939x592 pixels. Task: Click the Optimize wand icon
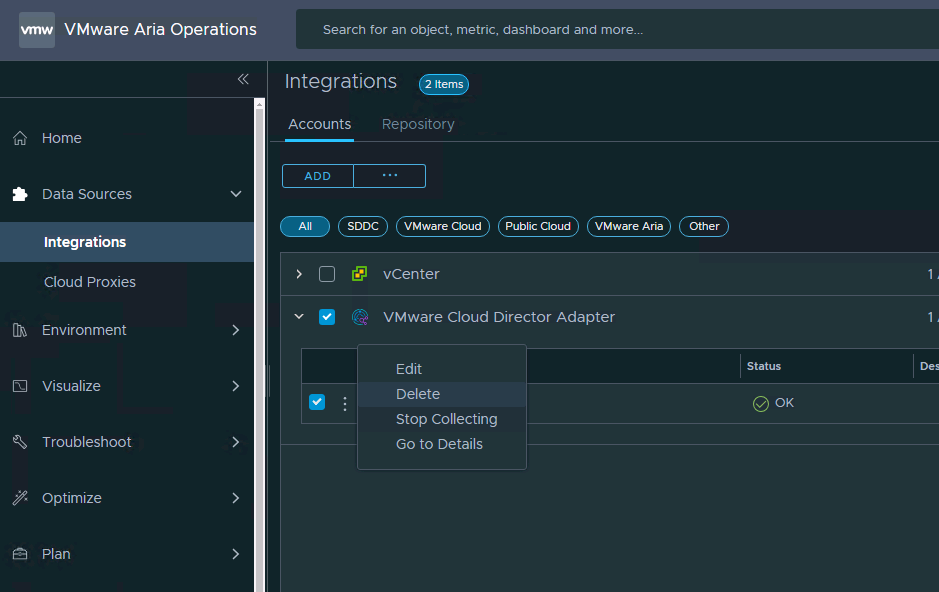coord(20,498)
